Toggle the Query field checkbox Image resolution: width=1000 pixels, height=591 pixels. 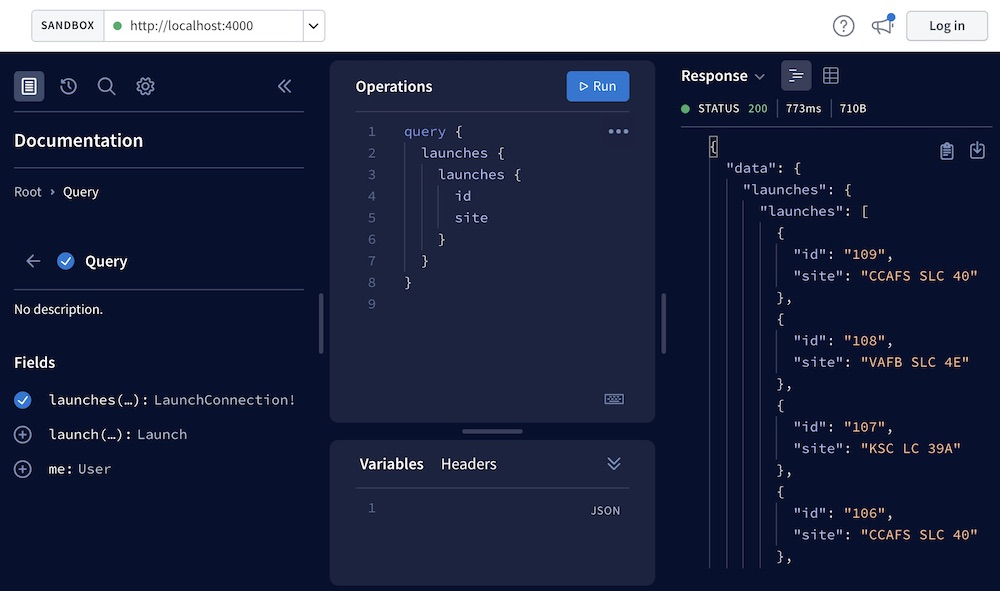click(x=66, y=261)
